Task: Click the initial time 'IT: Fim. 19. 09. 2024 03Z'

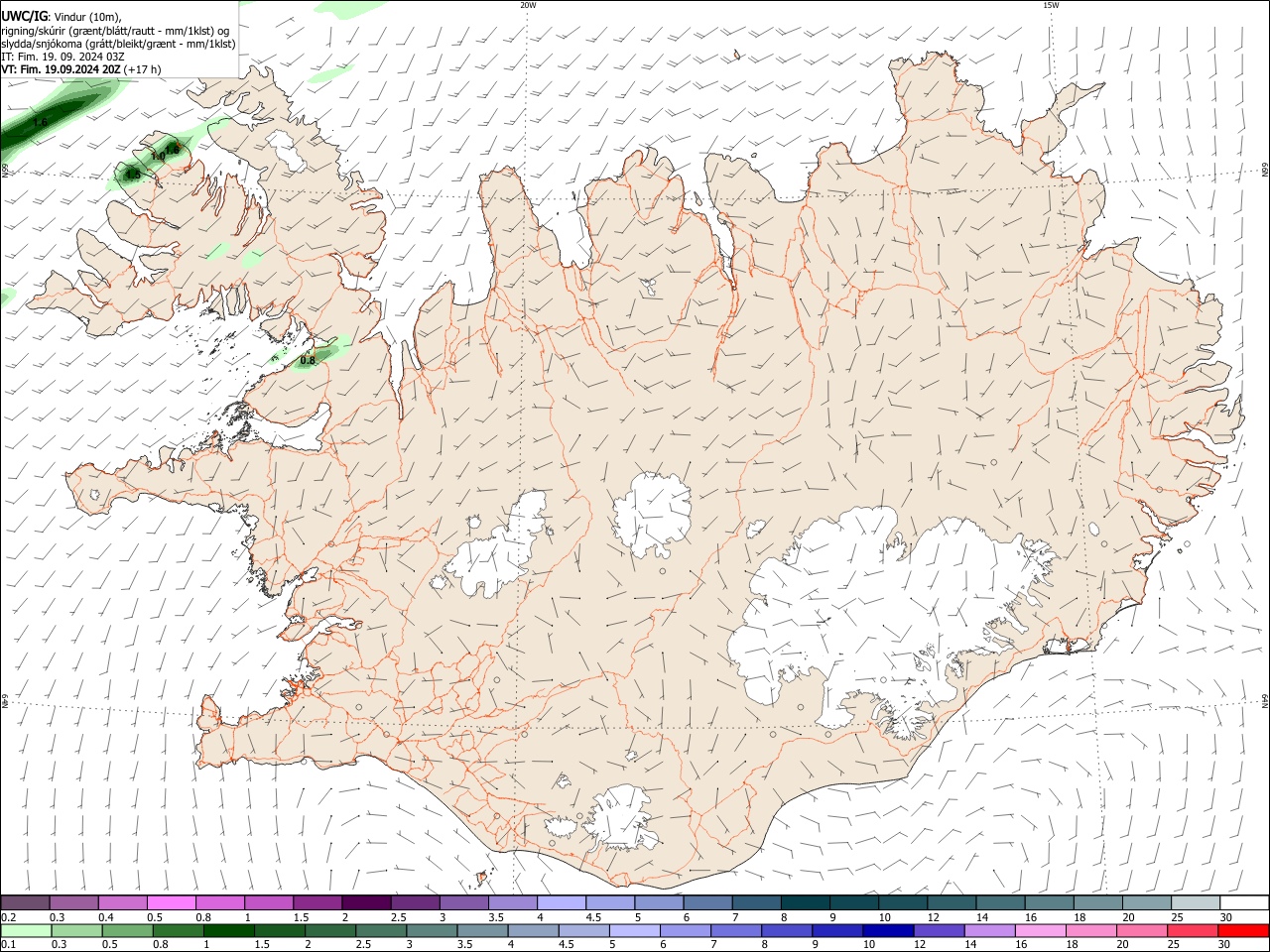Action: point(63,57)
